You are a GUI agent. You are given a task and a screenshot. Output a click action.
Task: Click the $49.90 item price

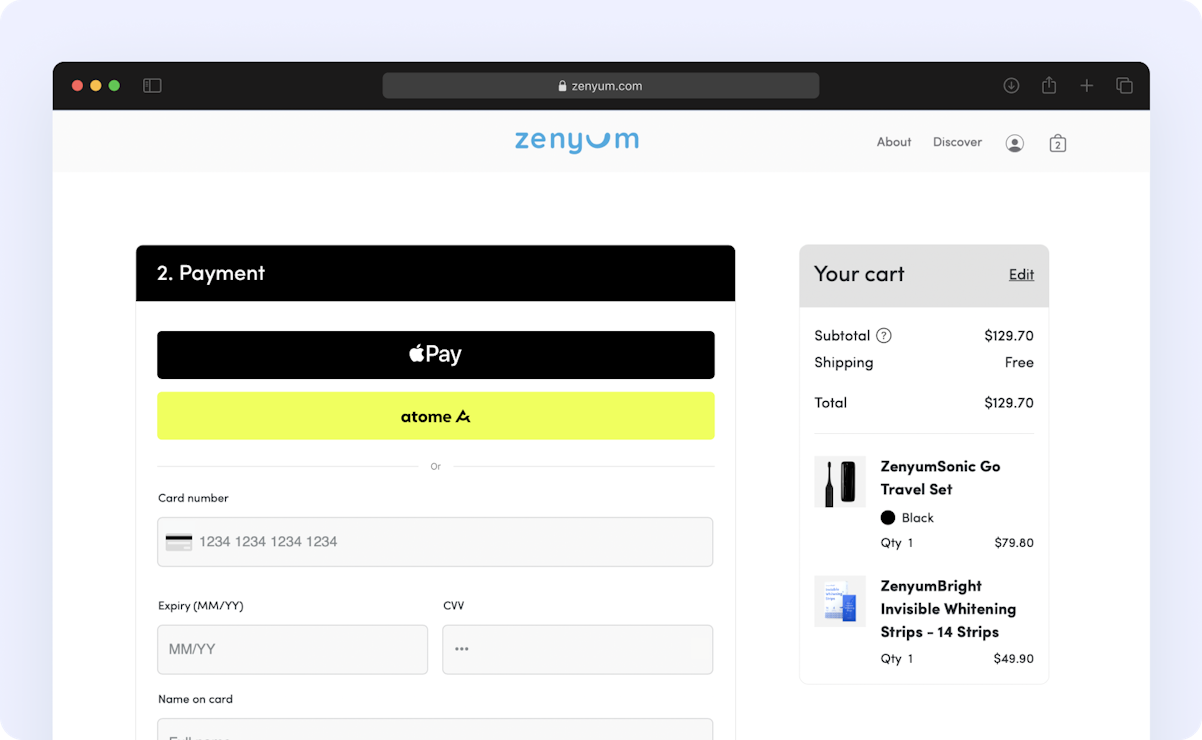(x=1014, y=659)
